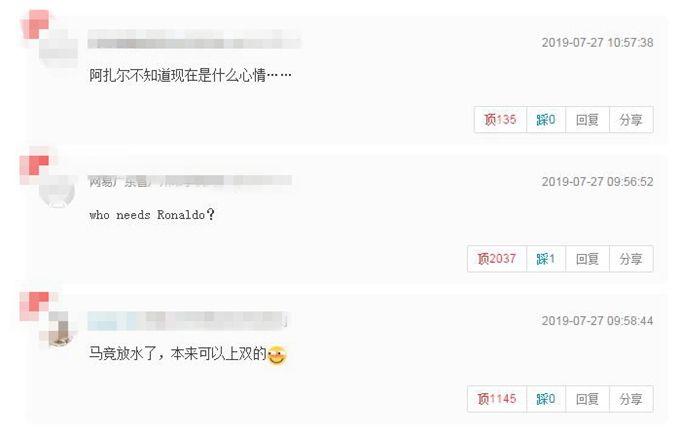Downvote the 马竞放水了 comment
680x434 pixels.
coord(546,398)
